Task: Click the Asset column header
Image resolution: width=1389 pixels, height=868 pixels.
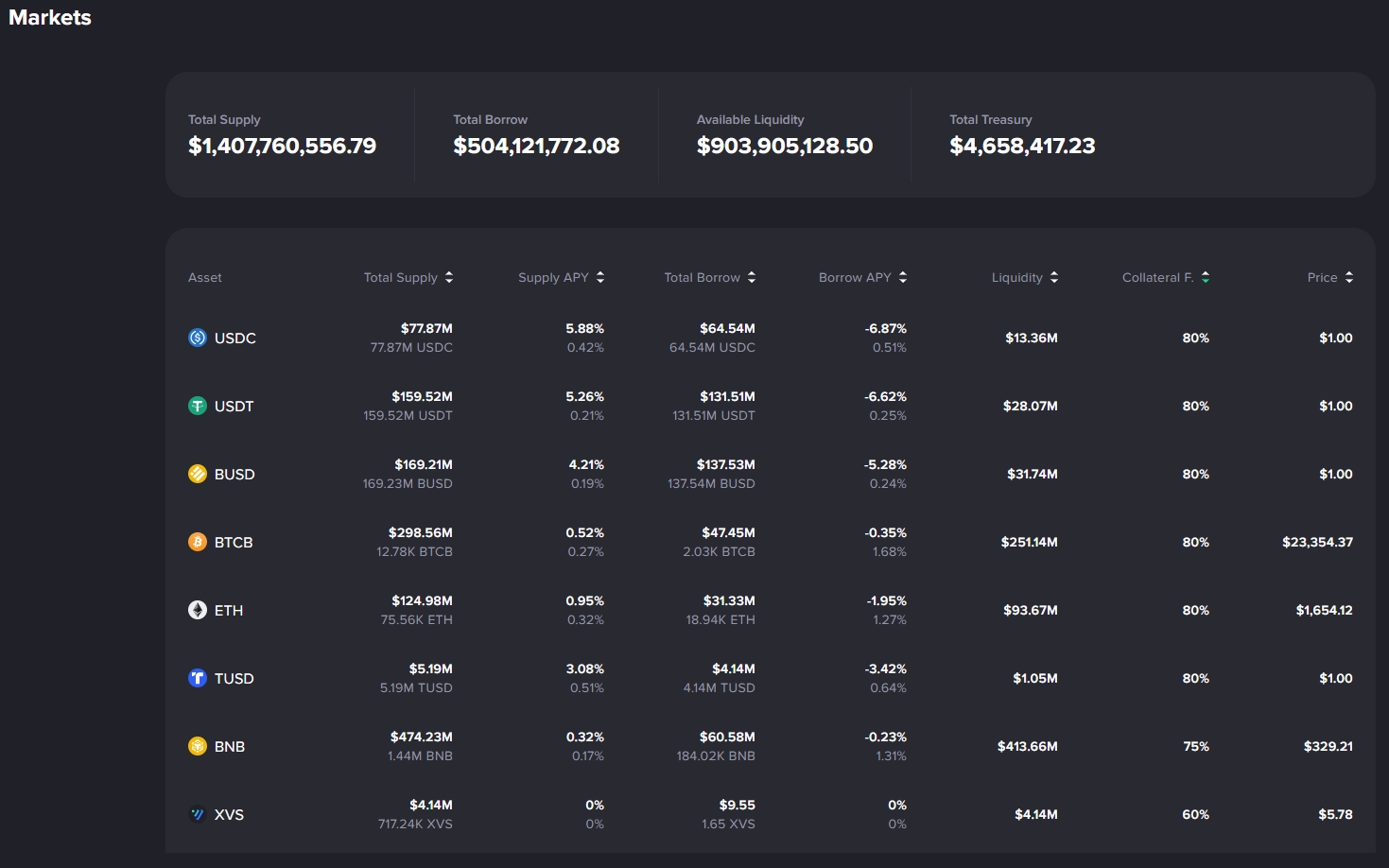Action: pos(205,277)
